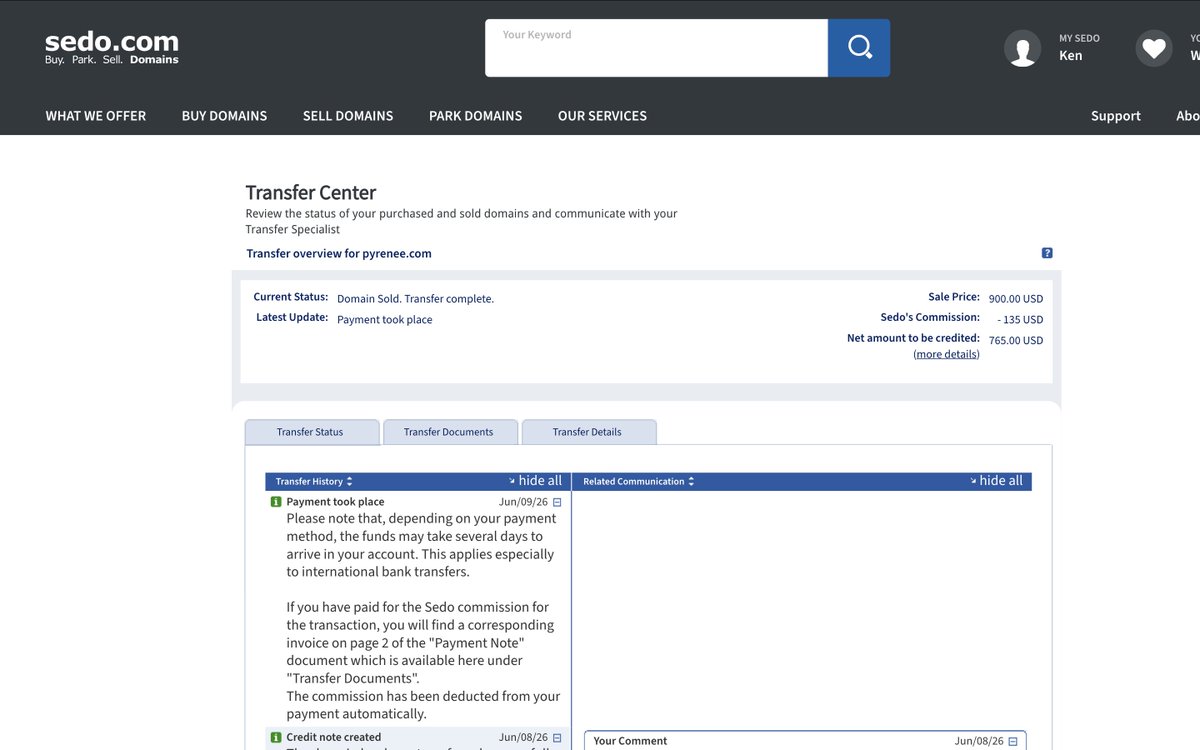Open the Our Services menu
Screen dimensions: 1200x750
pos(602,116)
